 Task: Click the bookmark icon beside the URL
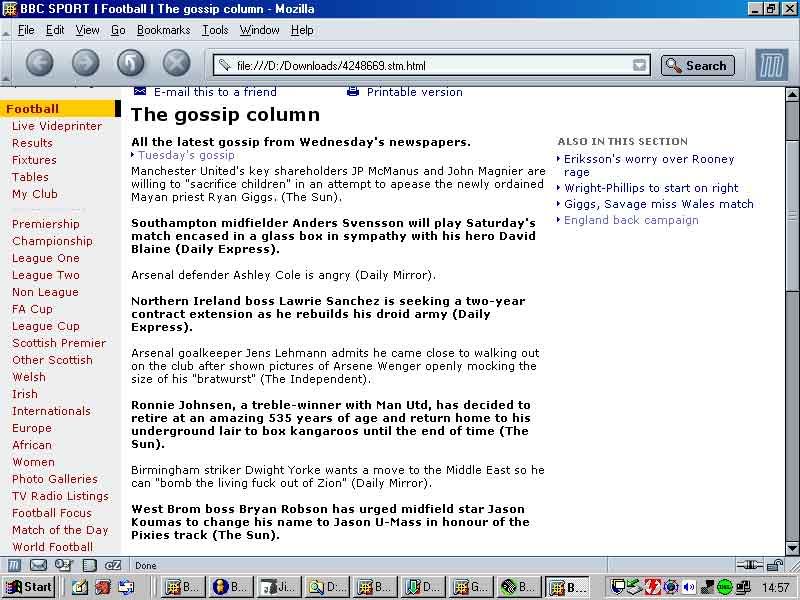[x=224, y=65]
